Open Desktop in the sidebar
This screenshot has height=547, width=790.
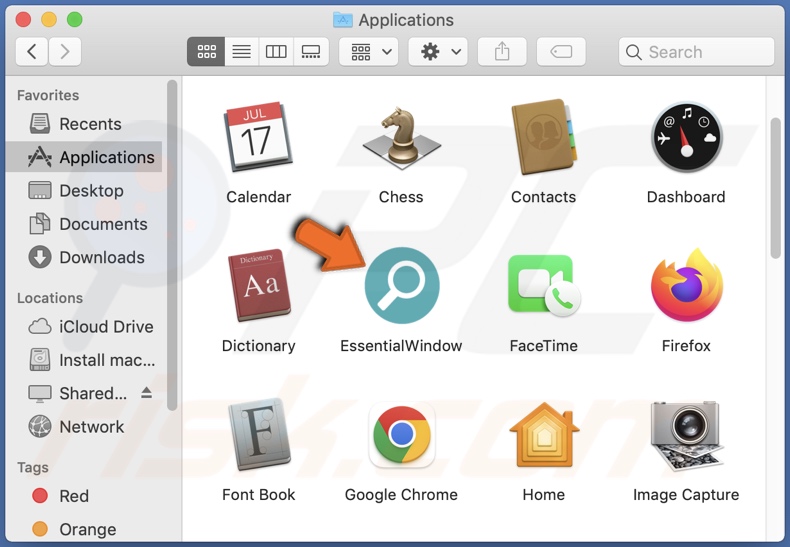[84, 190]
